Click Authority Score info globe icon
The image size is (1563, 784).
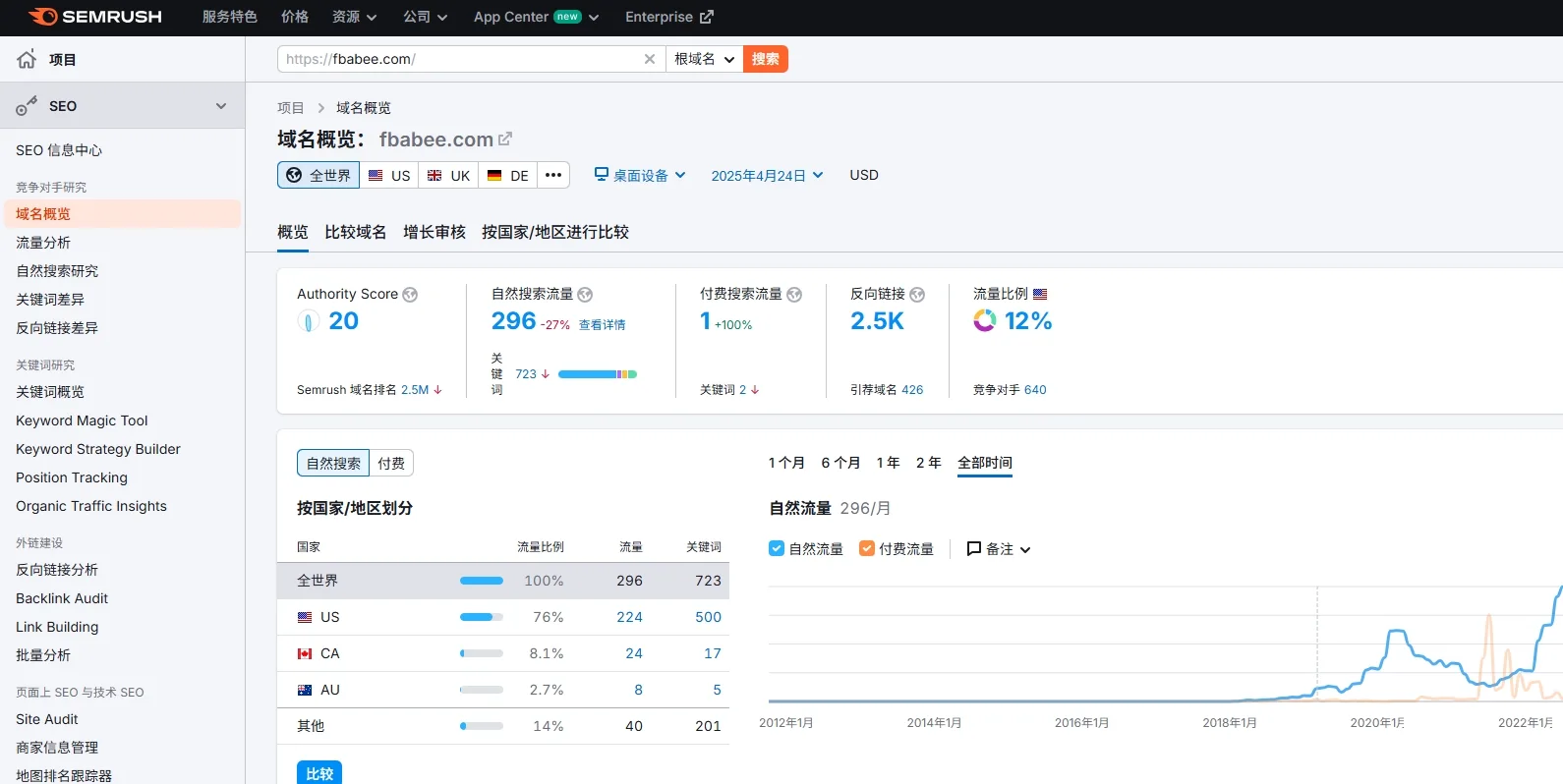click(x=410, y=295)
